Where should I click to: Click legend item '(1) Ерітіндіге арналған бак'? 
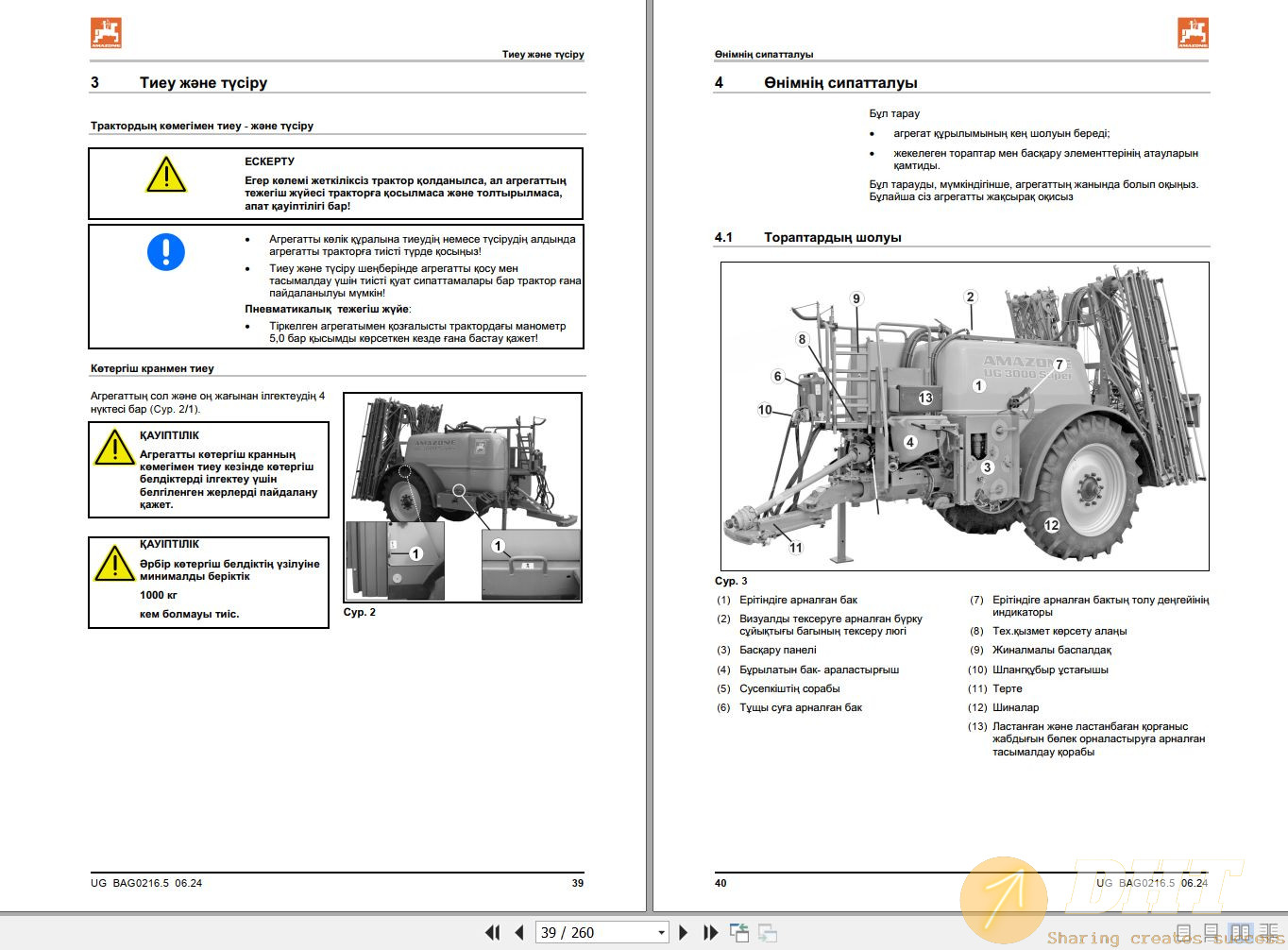coord(788,600)
